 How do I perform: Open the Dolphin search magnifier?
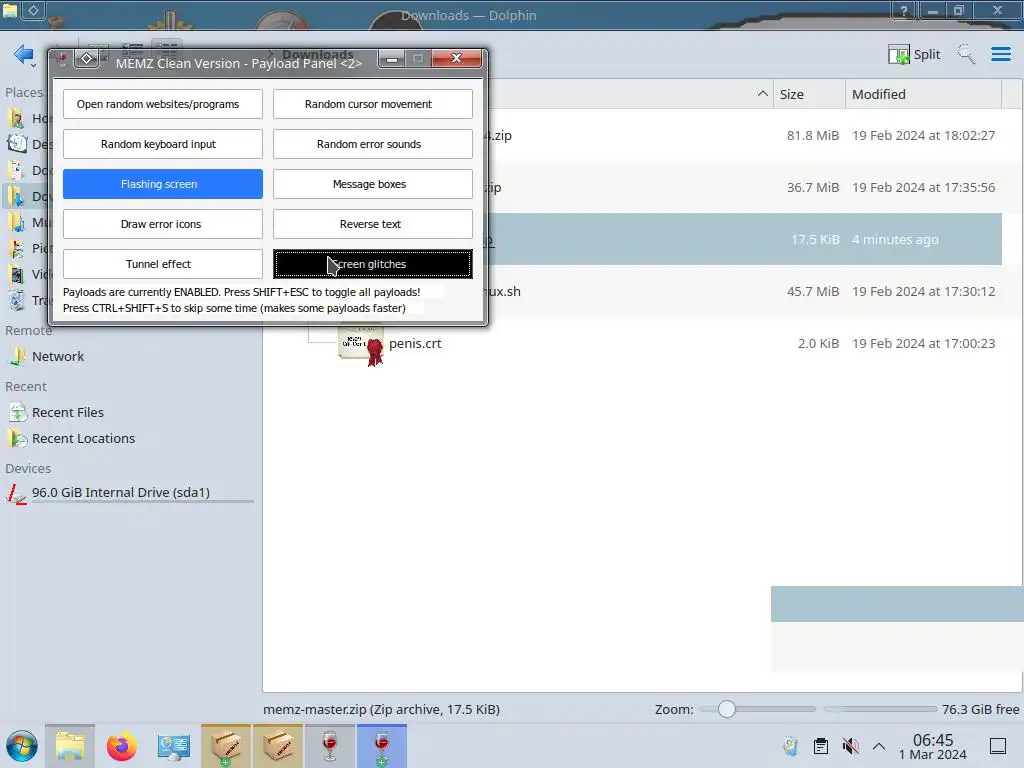967,54
